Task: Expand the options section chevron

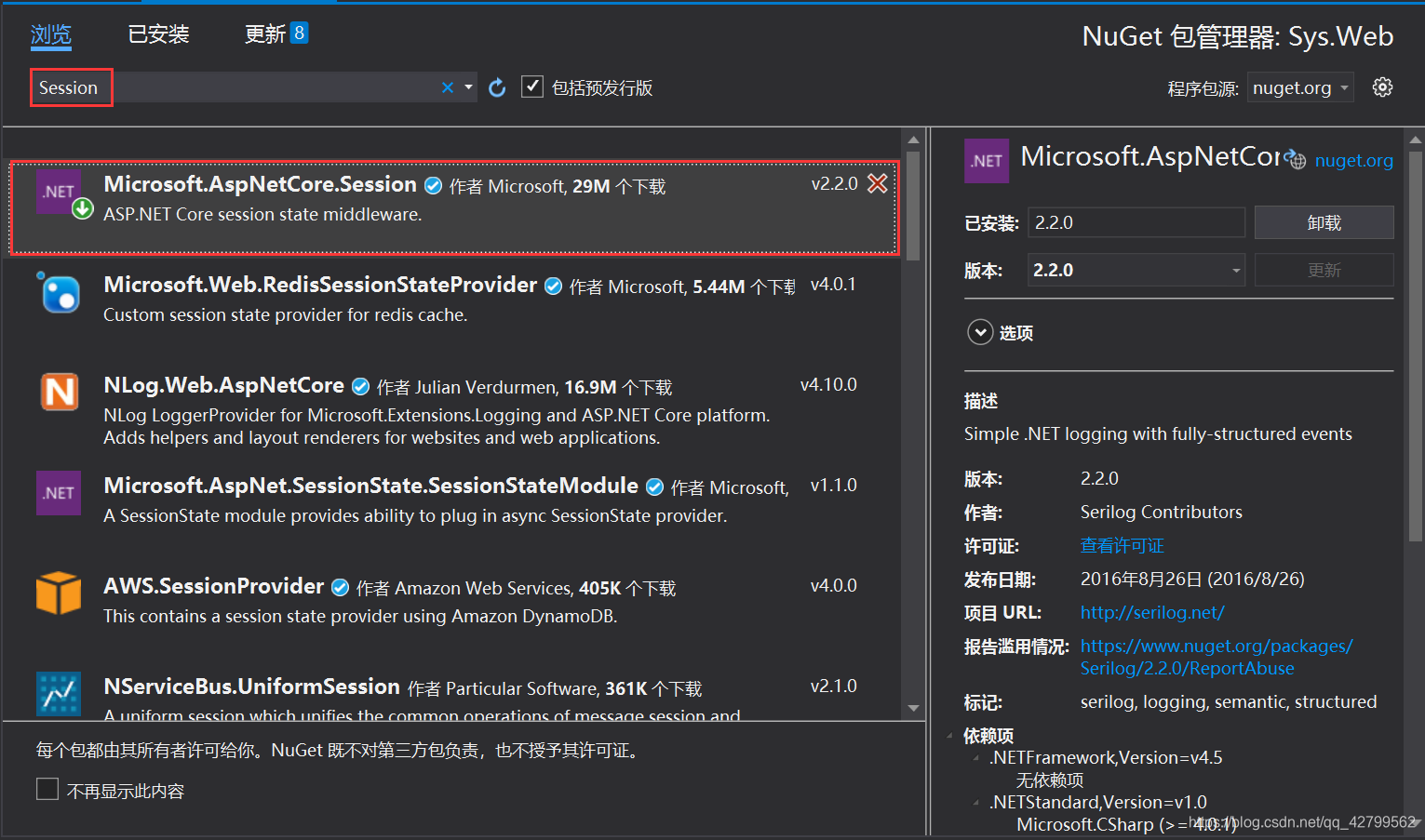Action: click(x=980, y=332)
